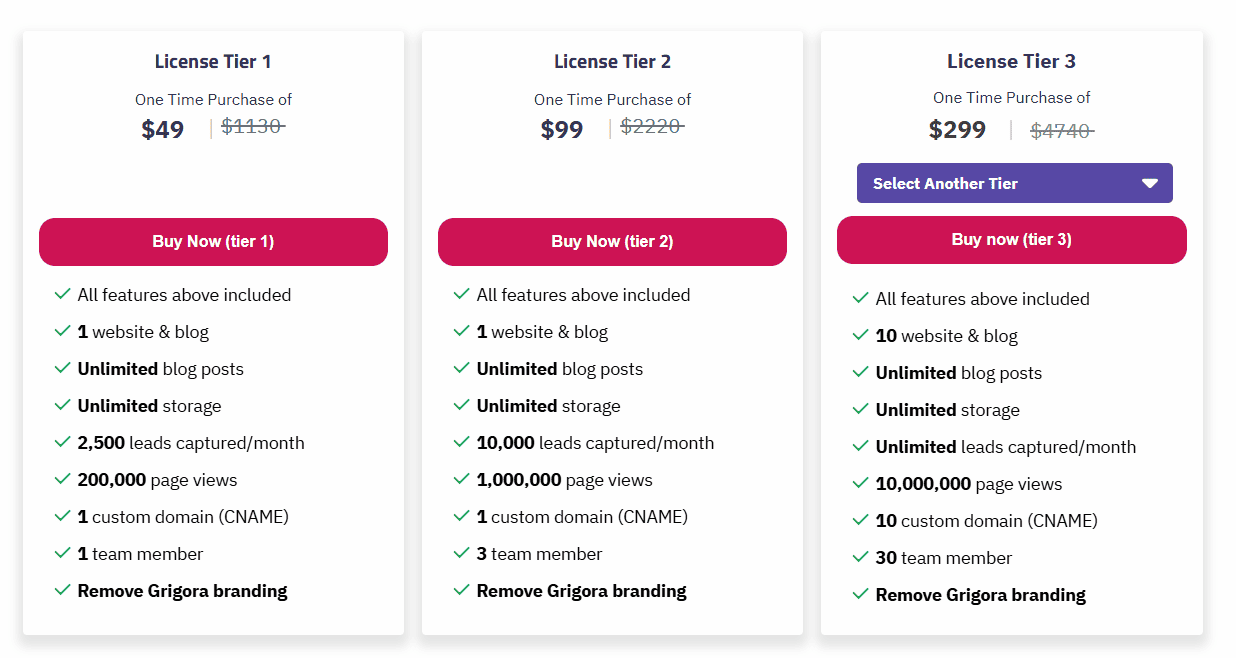1236x658 pixels.
Task: Click checkmark beside 200,000 page views
Action: tap(63, 479)
